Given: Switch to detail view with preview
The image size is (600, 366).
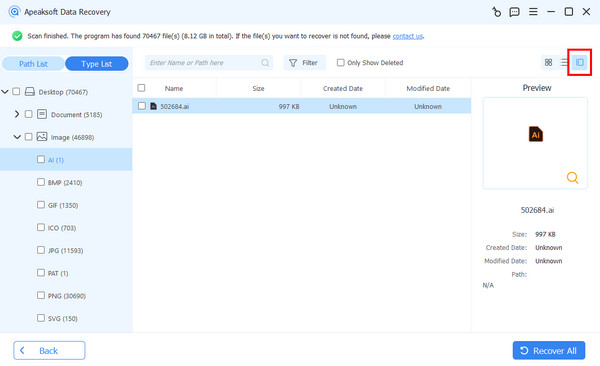Looking at the screenshot, I should click(580, 62).
